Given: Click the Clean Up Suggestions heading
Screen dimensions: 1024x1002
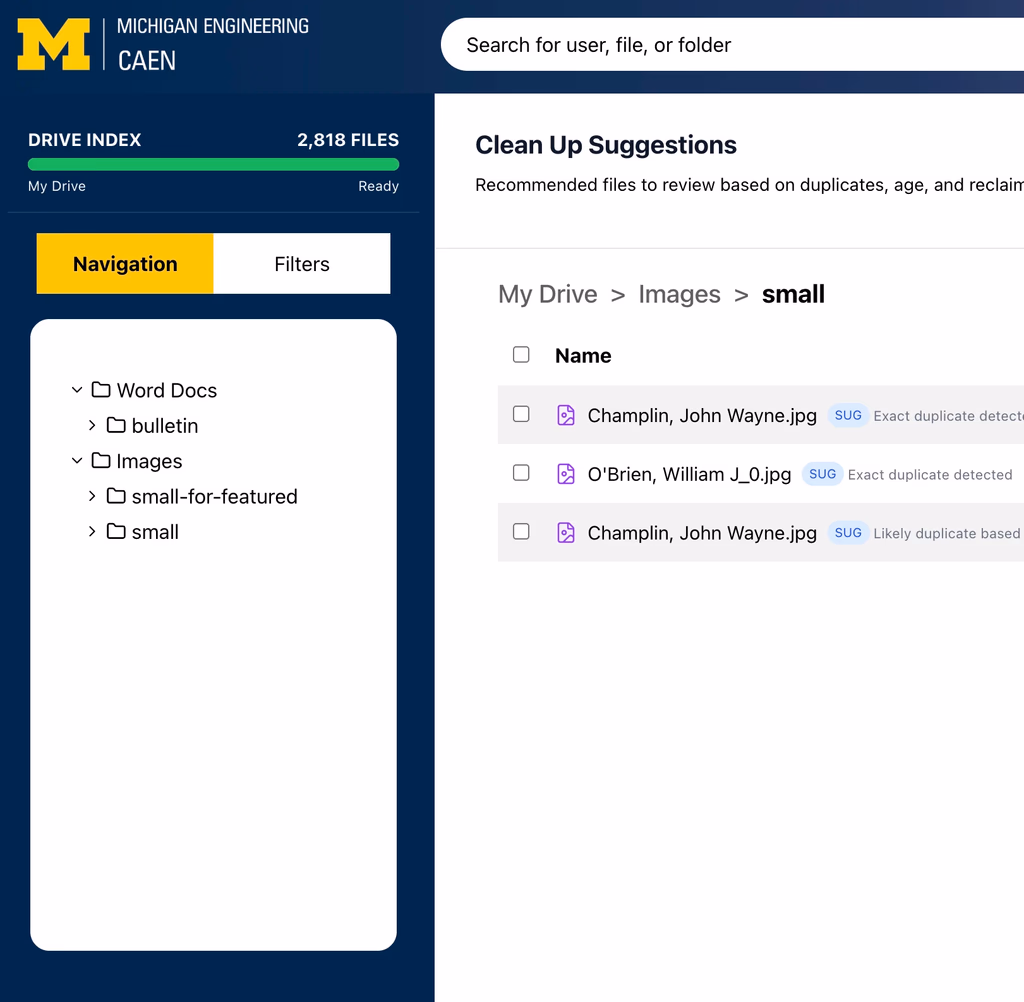Looking at the screenshot, I should (x=605, y=145).
